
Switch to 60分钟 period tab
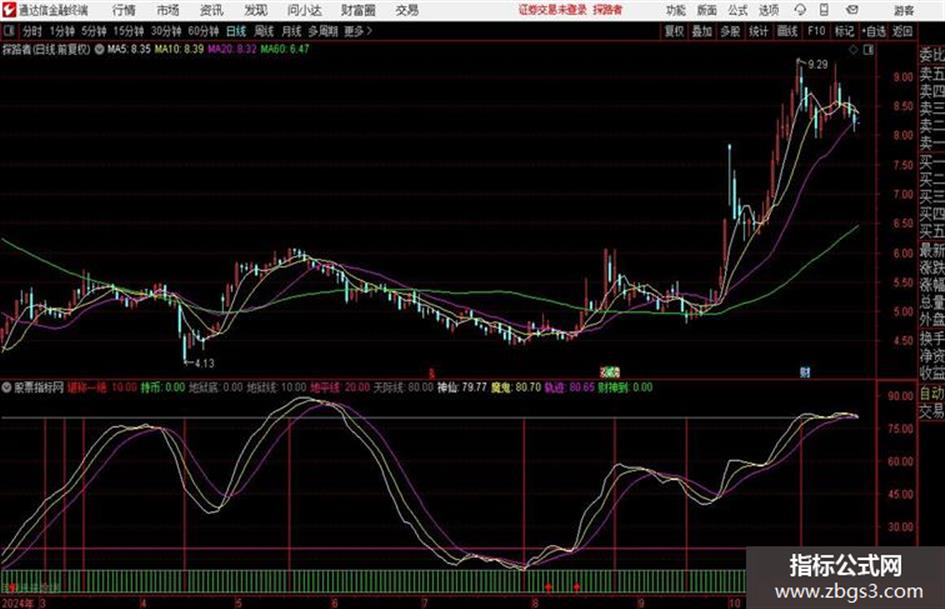click(203, 31)
